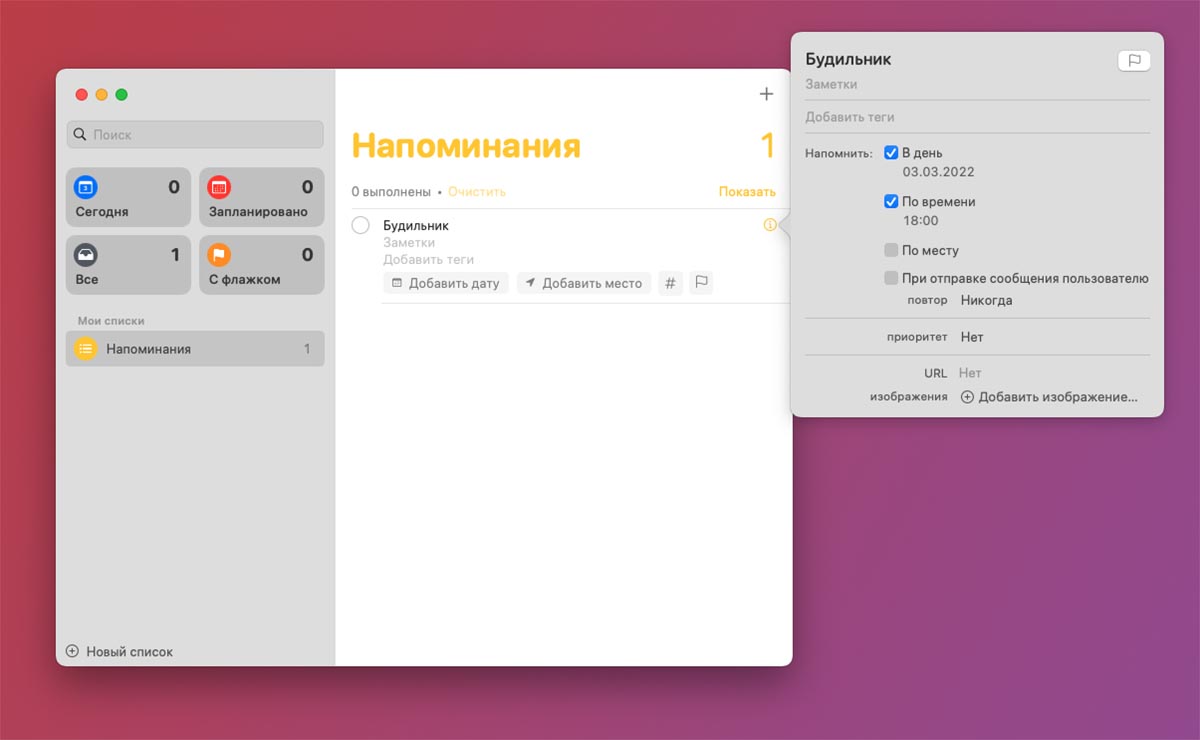Open the повтор Никогда dropdown
The height and width of the screenshot is (740, 1200).
coord(986,300)
